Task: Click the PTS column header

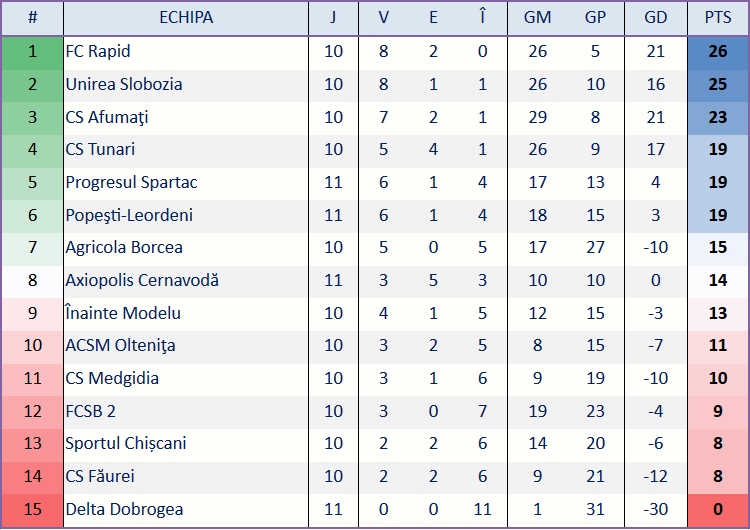Action: pos(717,18)
